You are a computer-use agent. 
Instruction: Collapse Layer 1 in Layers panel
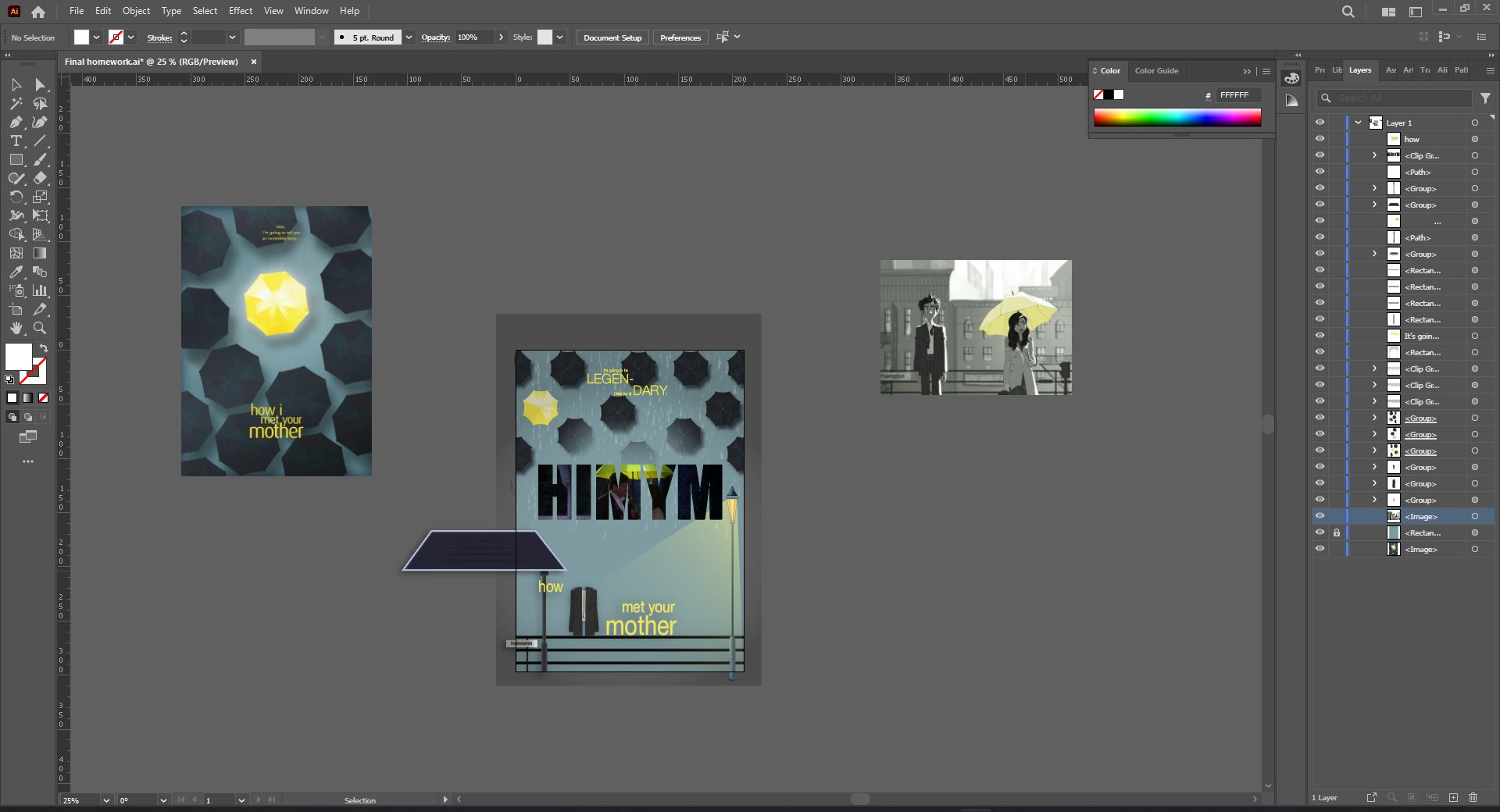(1359, 123)
